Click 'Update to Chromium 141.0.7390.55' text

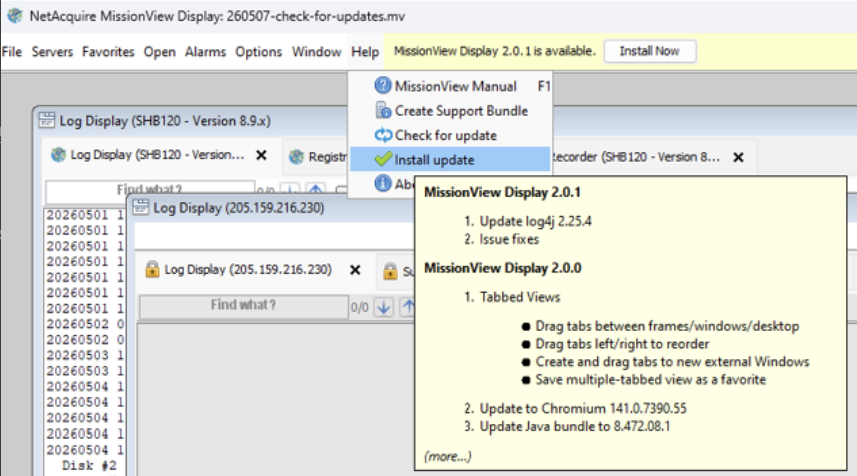click(583, 409)
